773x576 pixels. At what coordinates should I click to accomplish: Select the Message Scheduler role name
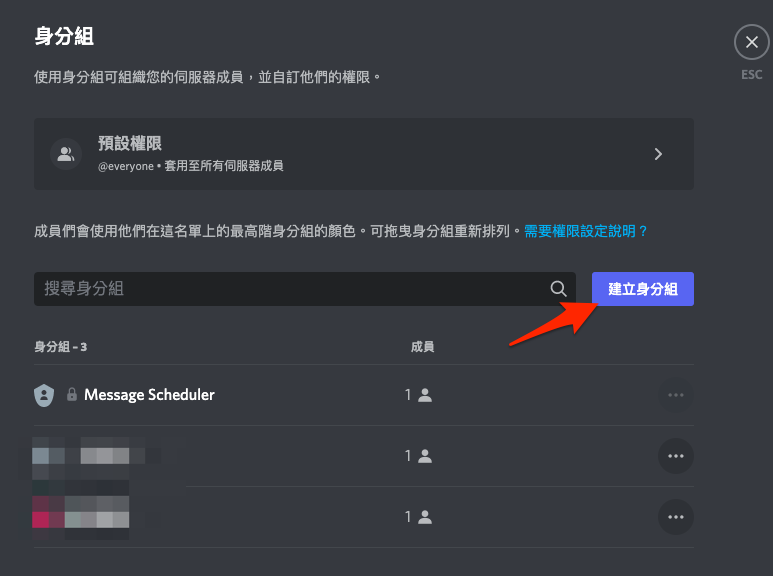[x=149, y=395]
